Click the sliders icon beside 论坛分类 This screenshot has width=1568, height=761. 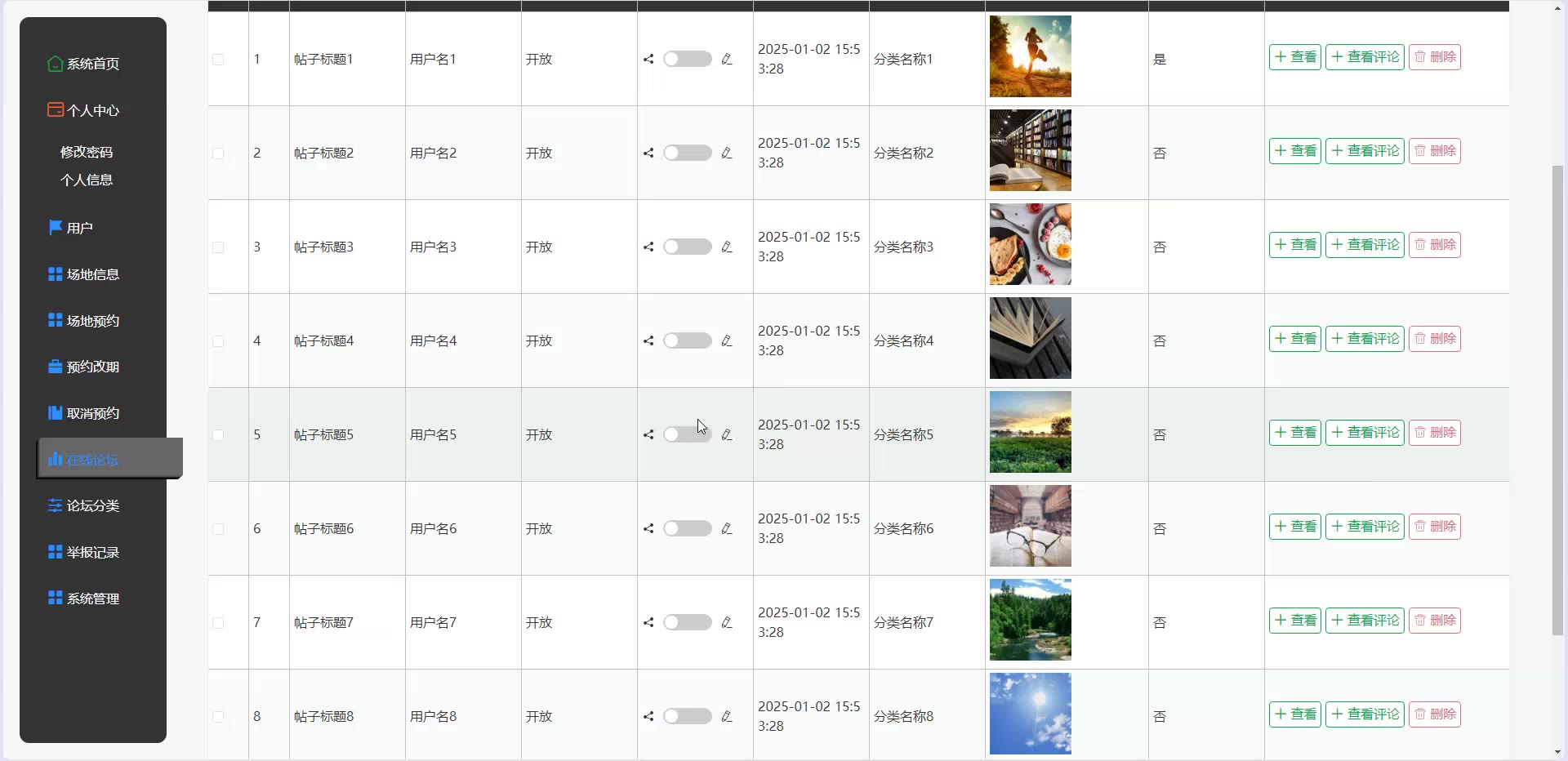(x=55, y=505)
